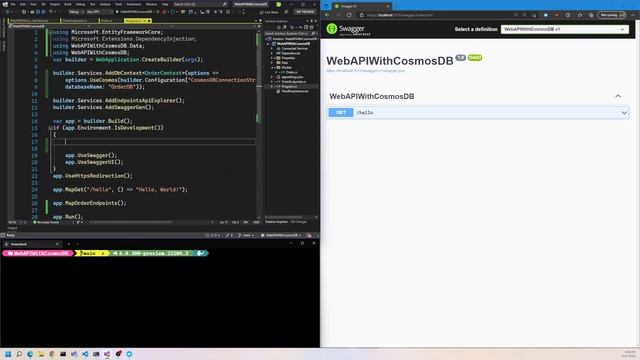Click the Visual Studio search box
The height and width of the screenshot is (360, 640).
pos(200,4)
